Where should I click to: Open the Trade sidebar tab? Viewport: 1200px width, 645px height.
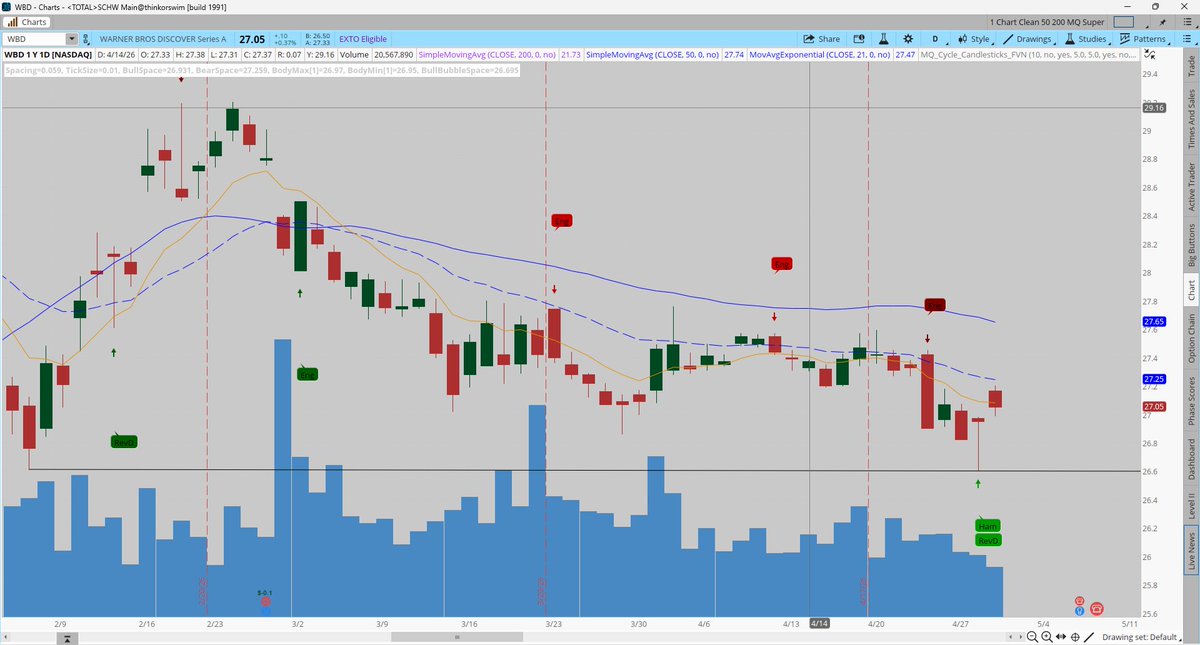[1191, 67]
